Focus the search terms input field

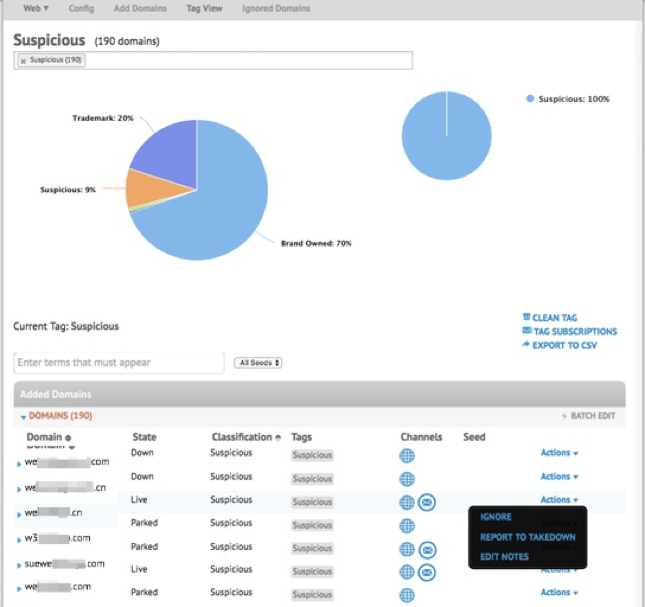pos(119,363)
